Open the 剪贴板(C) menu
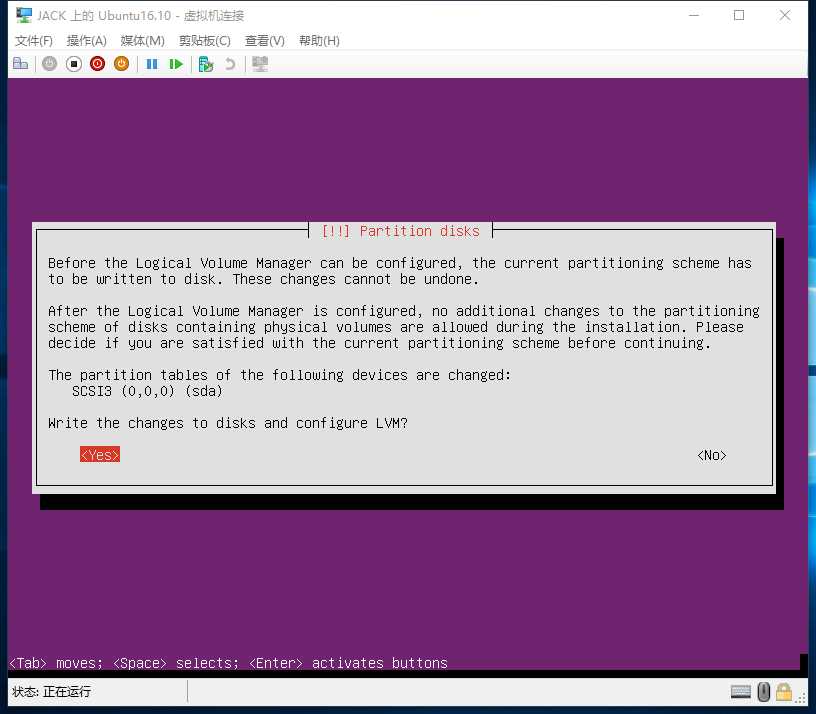Viewport: 816px width, 714px height. tap(205, 41)
